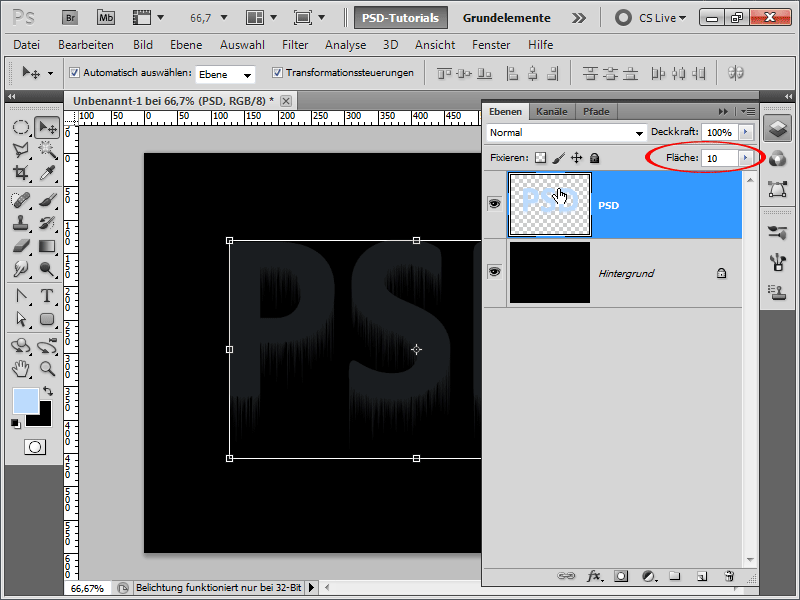
Task: Switch to the Kanäle tab
Action: 552,111
